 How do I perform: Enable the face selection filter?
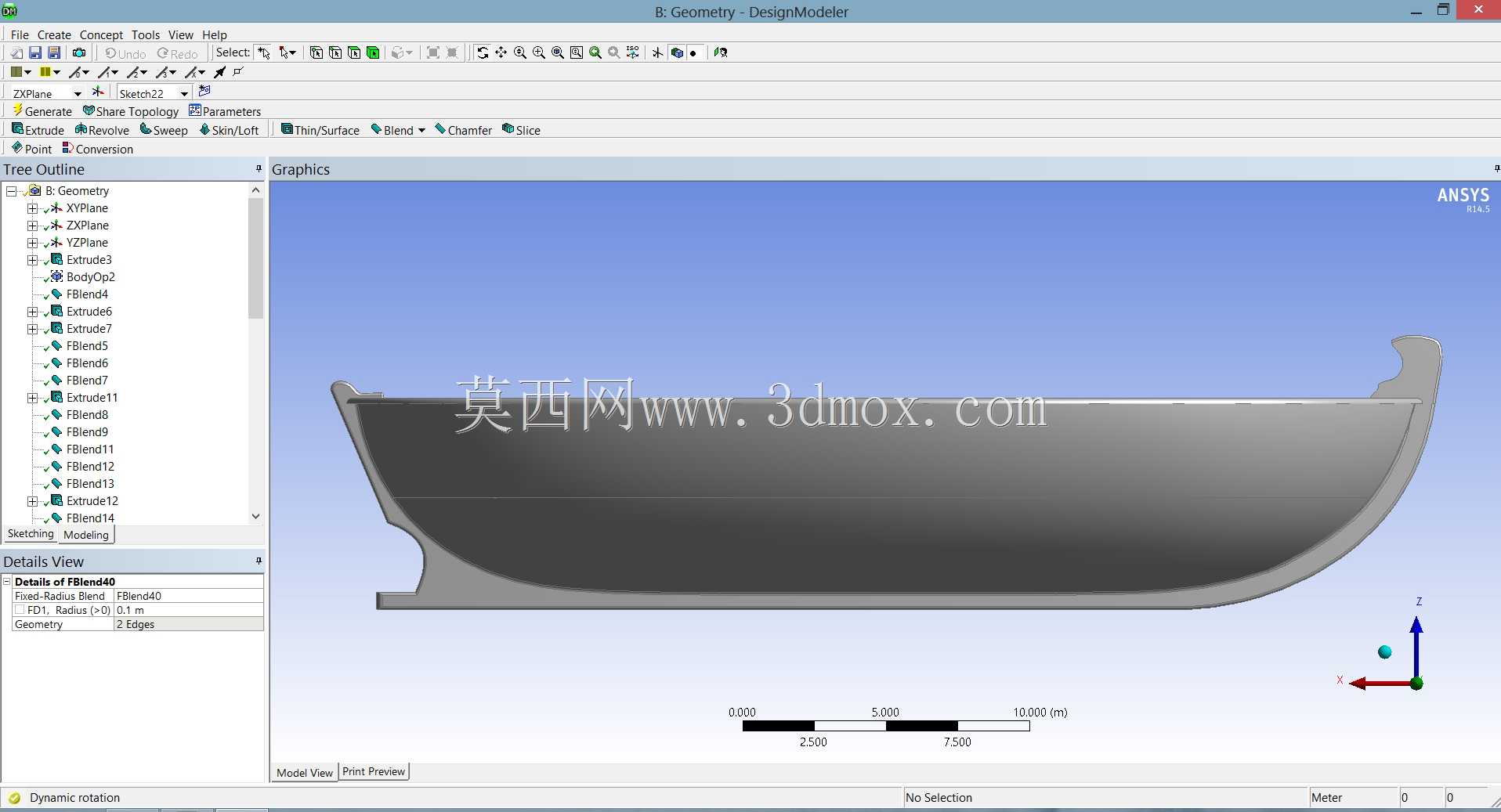point(354,52)
